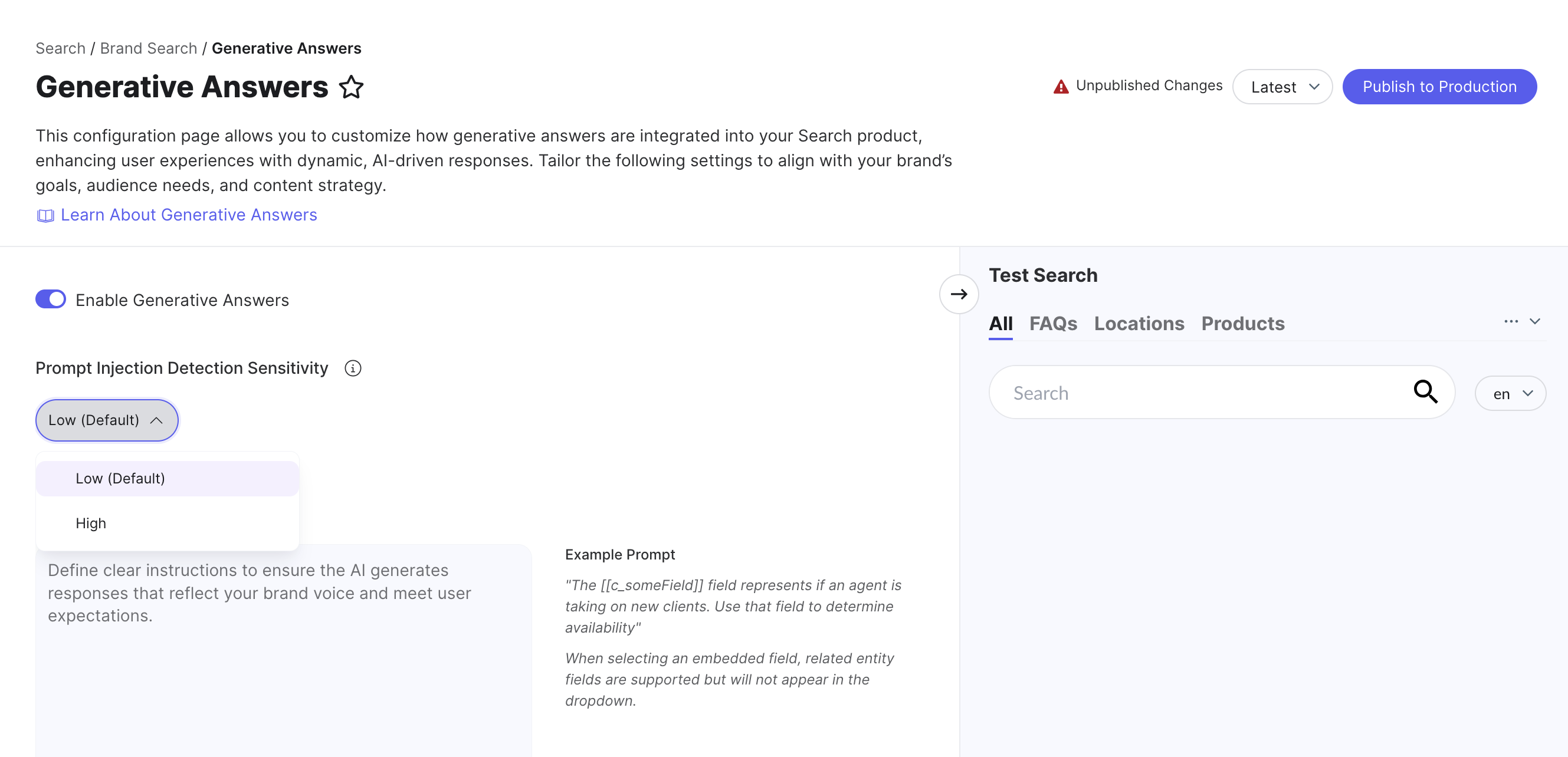This screenshot has height=757, width=1568.
Task: Expand the tab chevron in Test Search
Action: (1534, 322)
